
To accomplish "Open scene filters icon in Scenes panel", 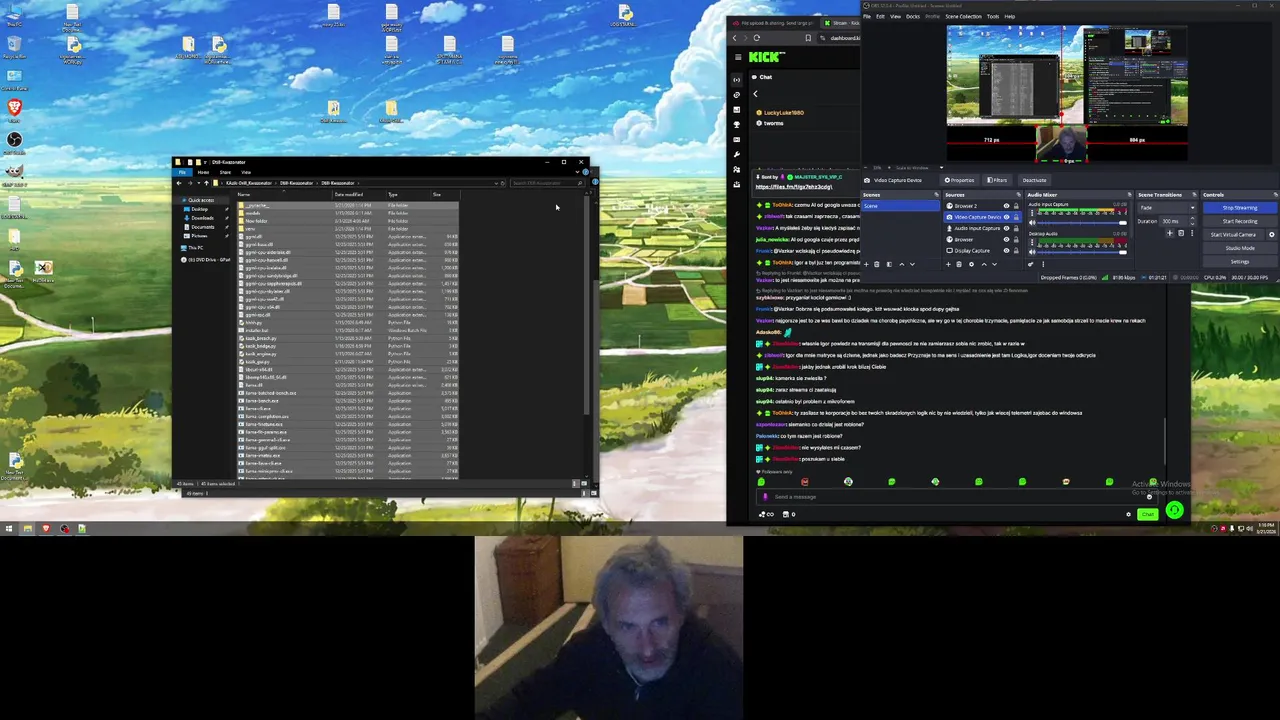I will click(889, 264).
